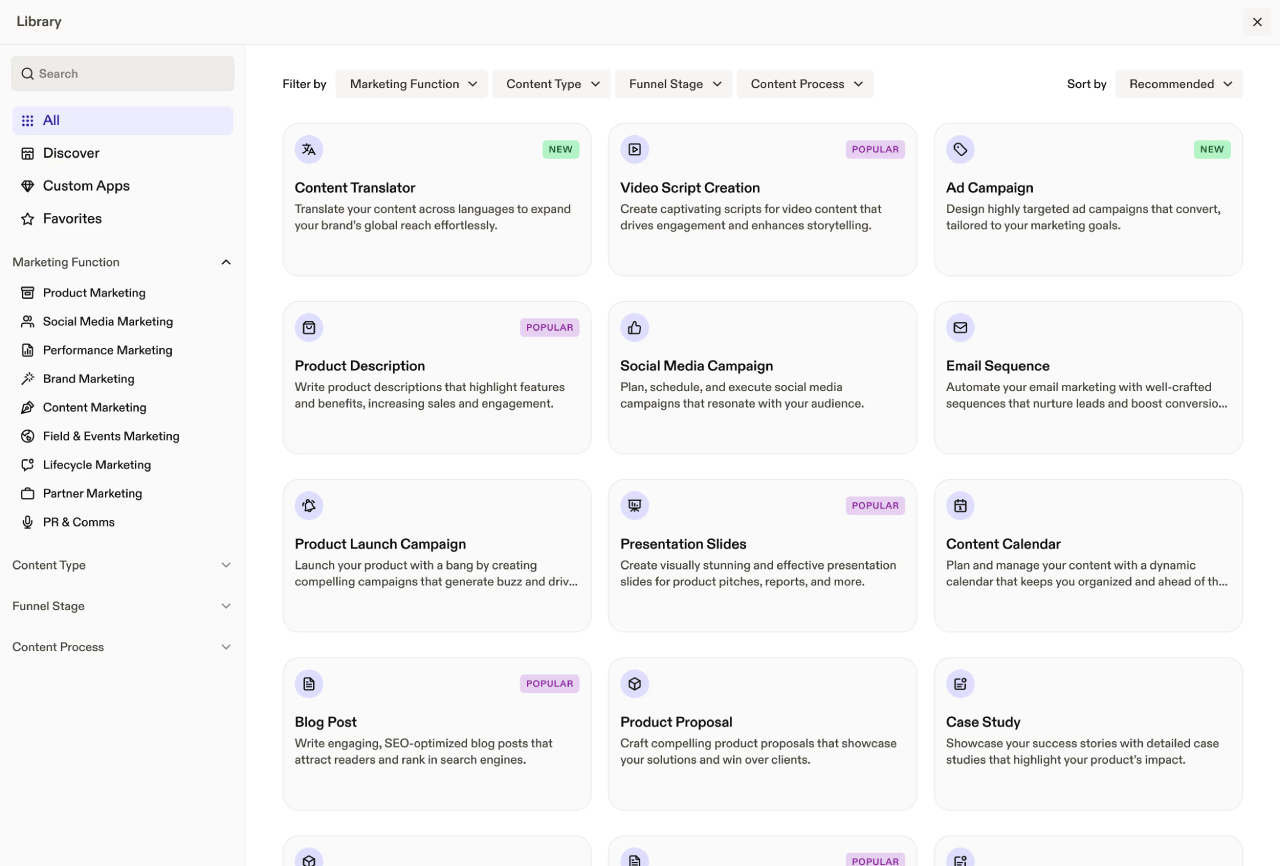
Task: Open the Recommended sort dropdown
Action: coord(1179,84)
